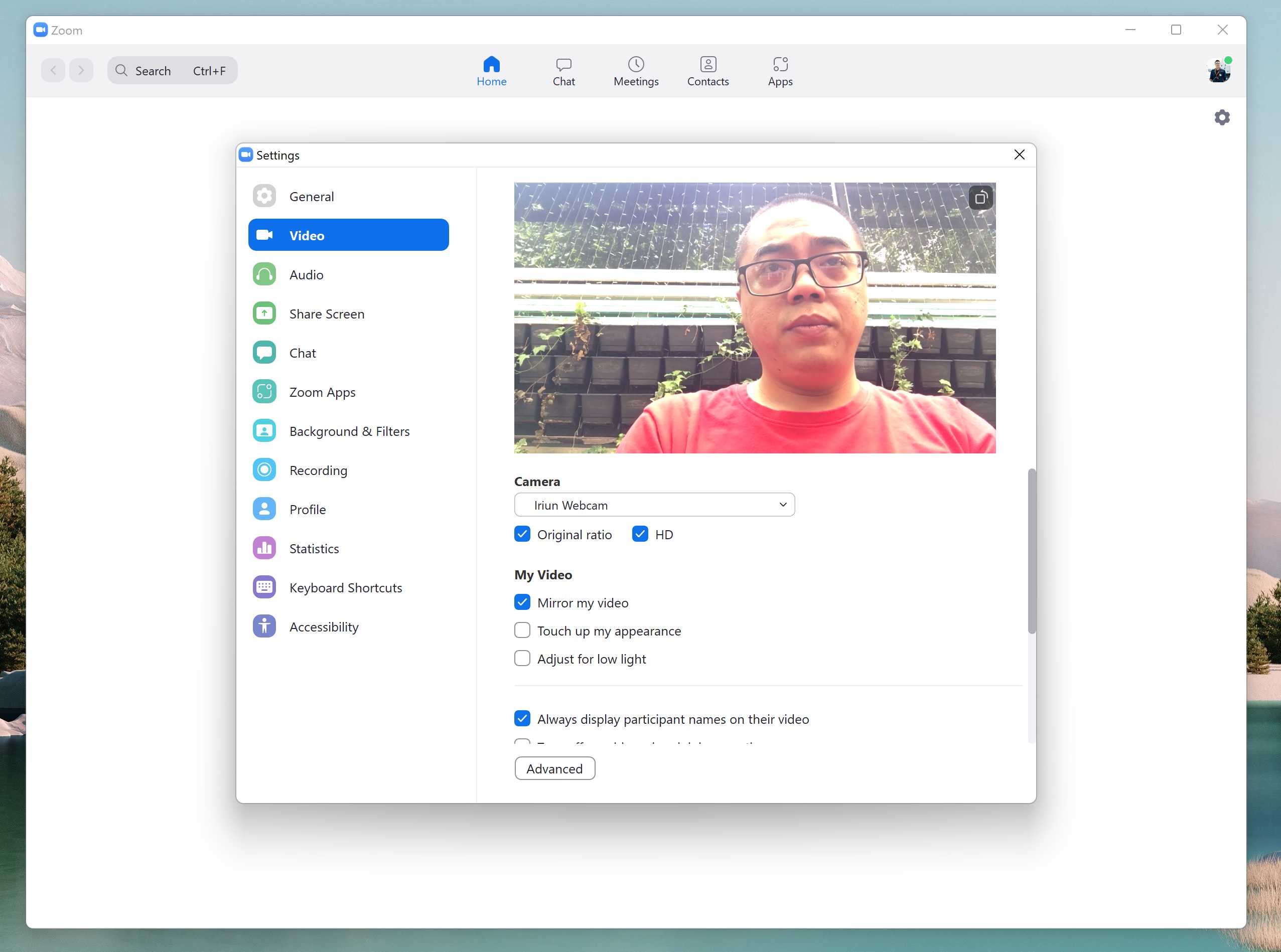Select Recording label in settings list
This screenshot has width=1281, height=952.
tap(318, 471)
